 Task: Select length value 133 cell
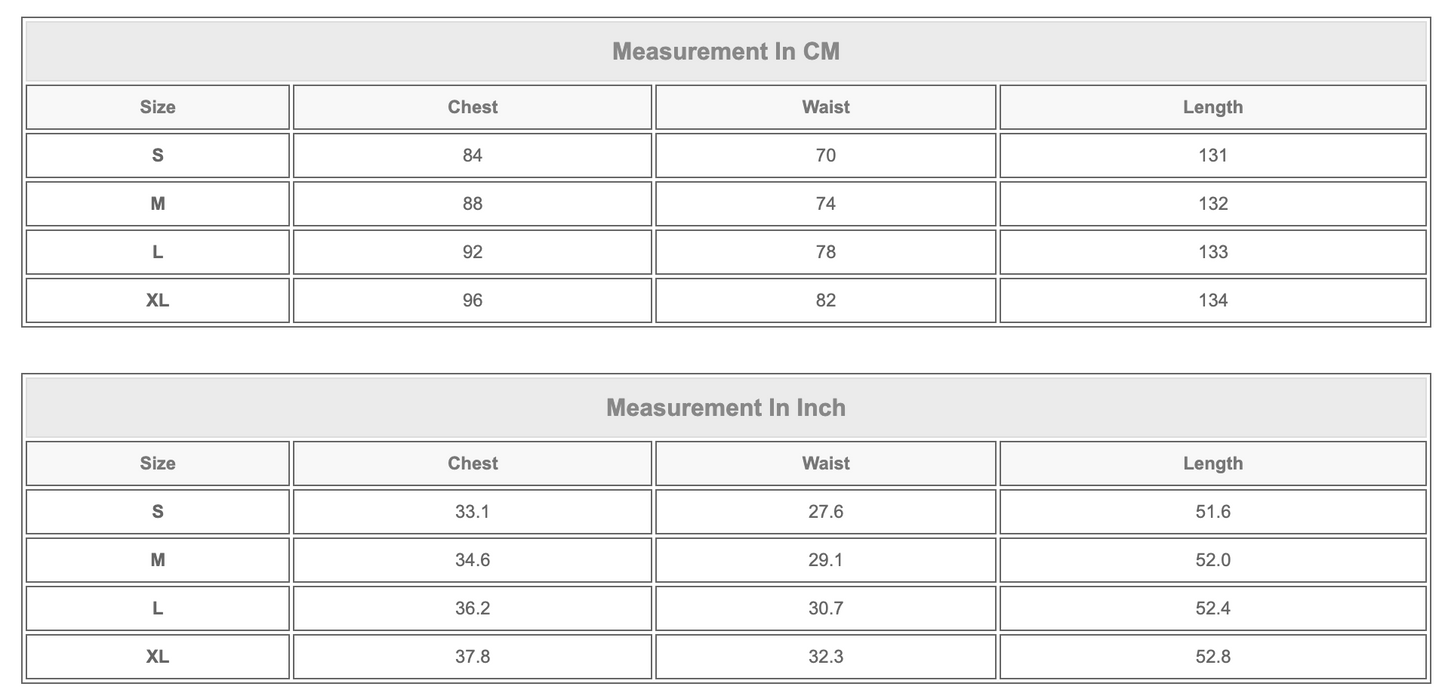pos(1213,252)
